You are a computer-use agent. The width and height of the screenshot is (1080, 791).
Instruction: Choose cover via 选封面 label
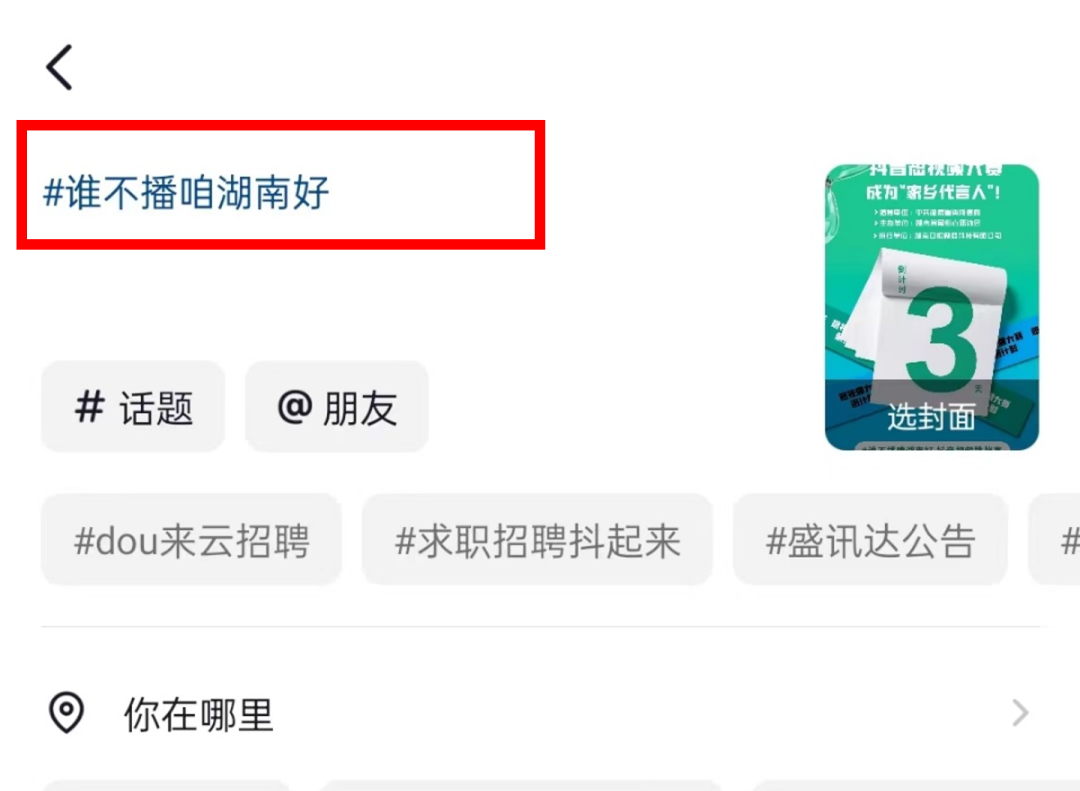point(931,417)
